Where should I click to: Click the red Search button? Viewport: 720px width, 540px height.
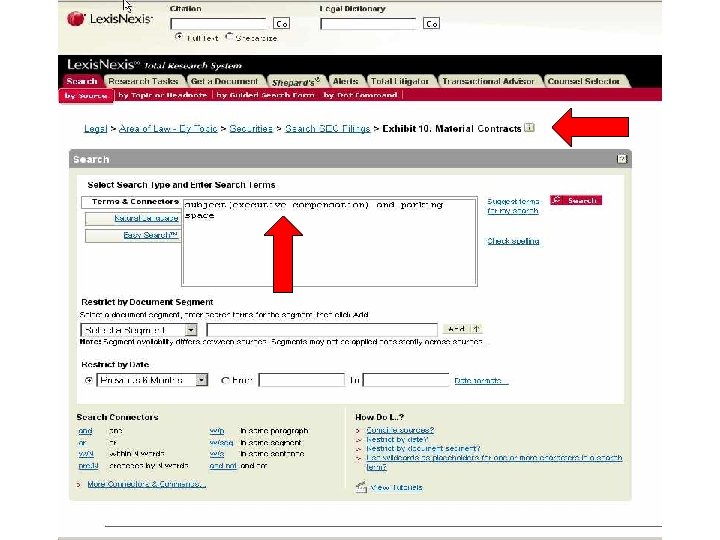pos(576,200)
